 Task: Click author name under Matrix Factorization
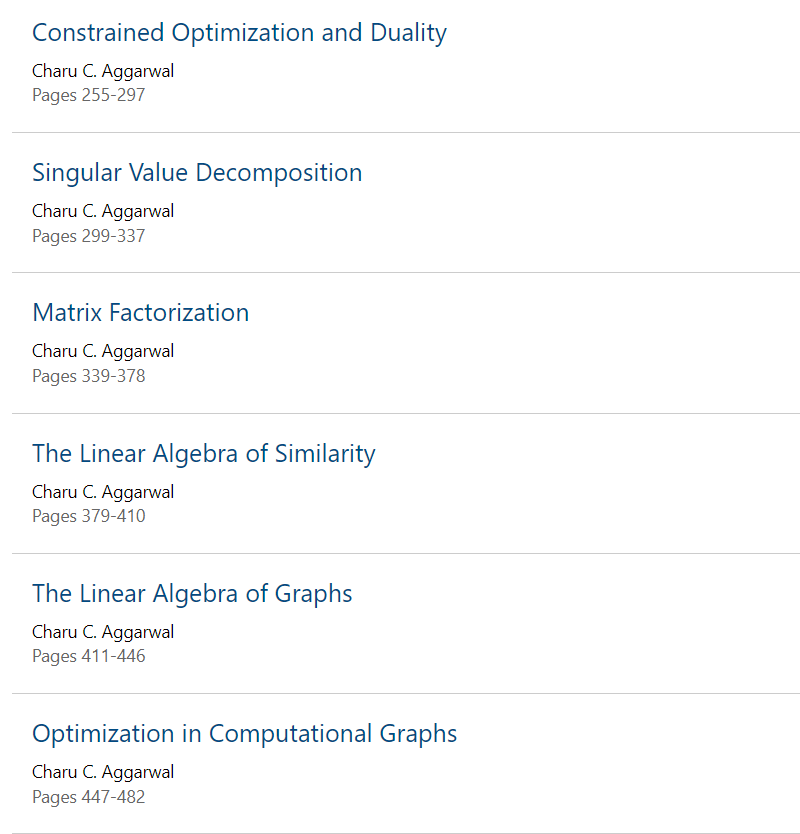[103, 352]
